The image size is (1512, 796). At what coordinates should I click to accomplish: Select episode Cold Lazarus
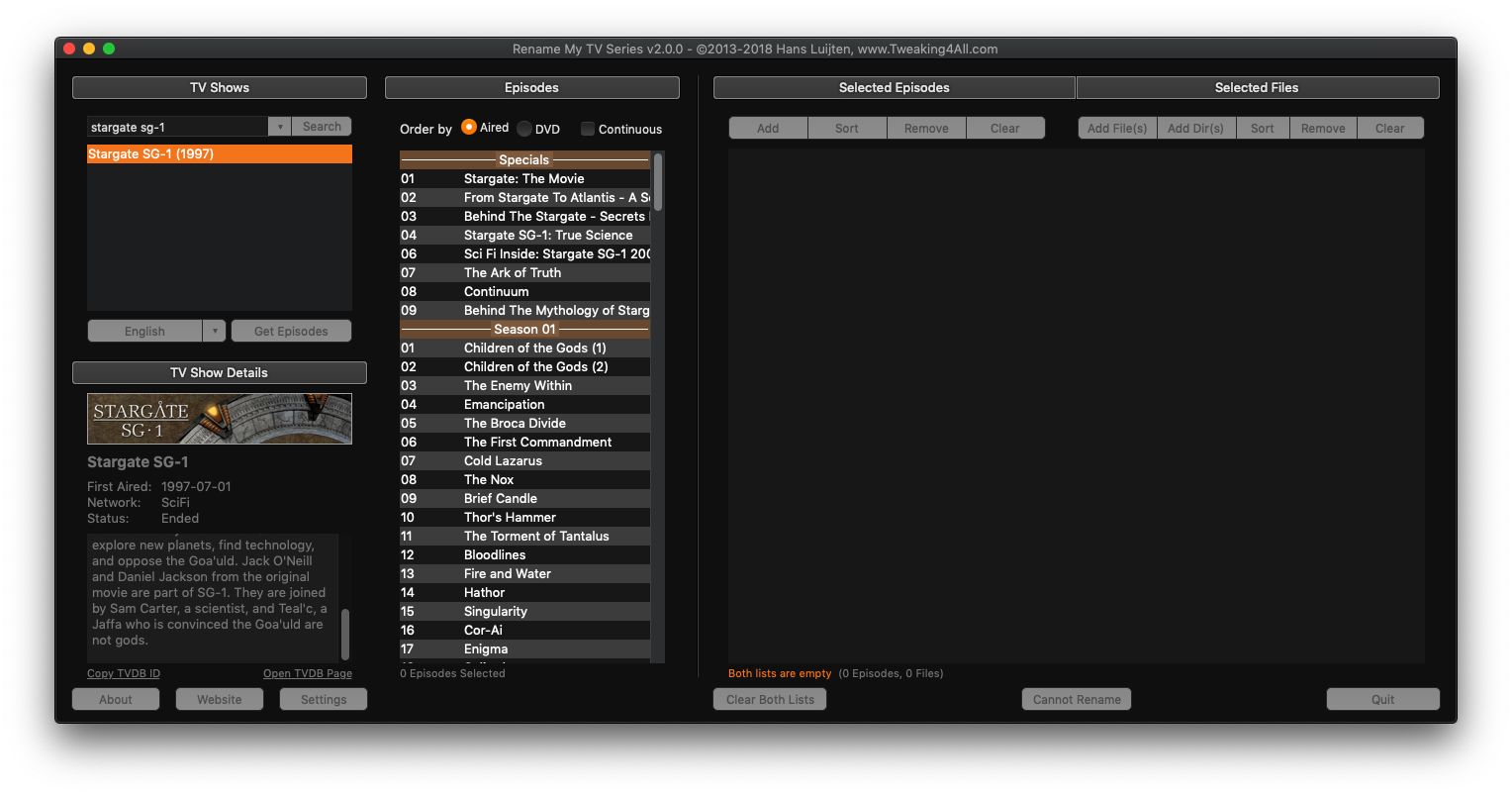[x=524, y=460]
